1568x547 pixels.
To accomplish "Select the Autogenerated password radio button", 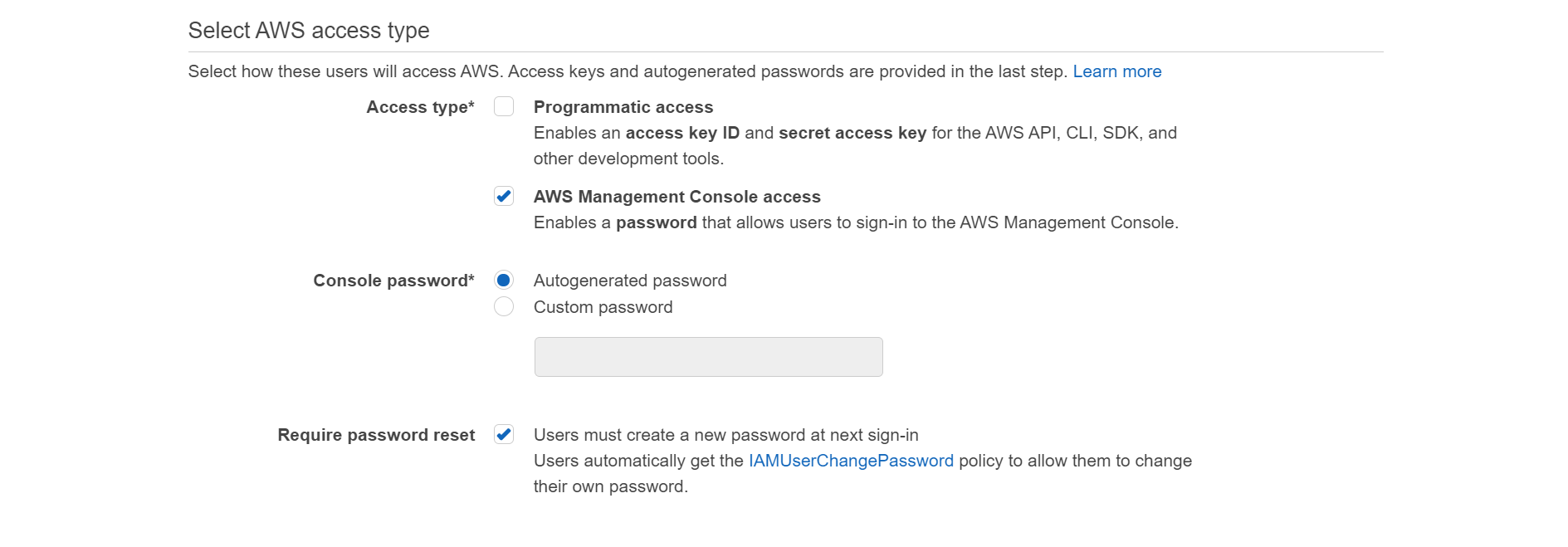I will pos(504,281).
